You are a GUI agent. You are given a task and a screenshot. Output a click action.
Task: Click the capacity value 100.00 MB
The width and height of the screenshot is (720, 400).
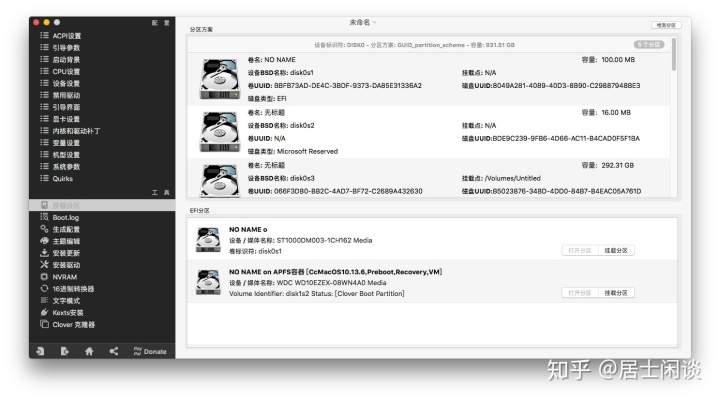coord(618,60)
